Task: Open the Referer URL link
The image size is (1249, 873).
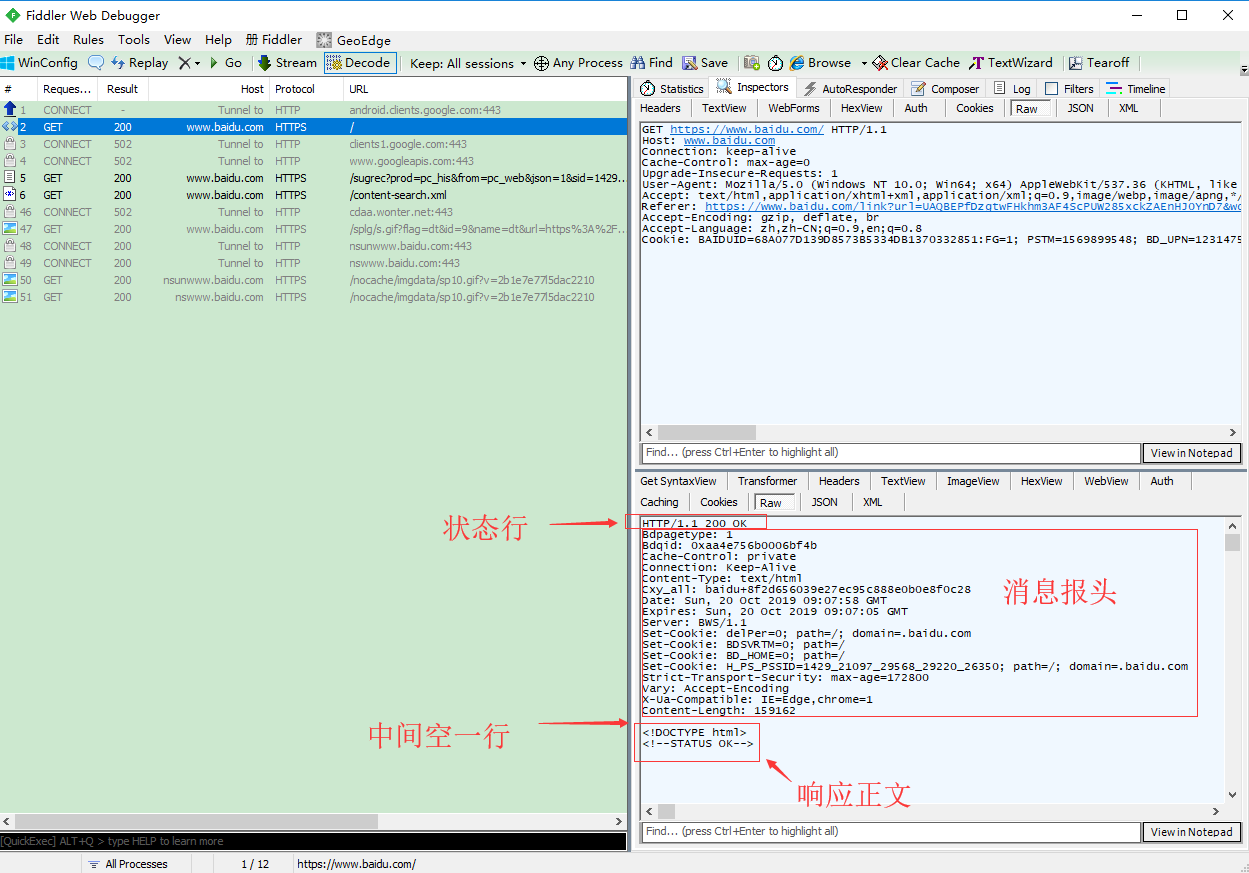Action: point(972,207)
